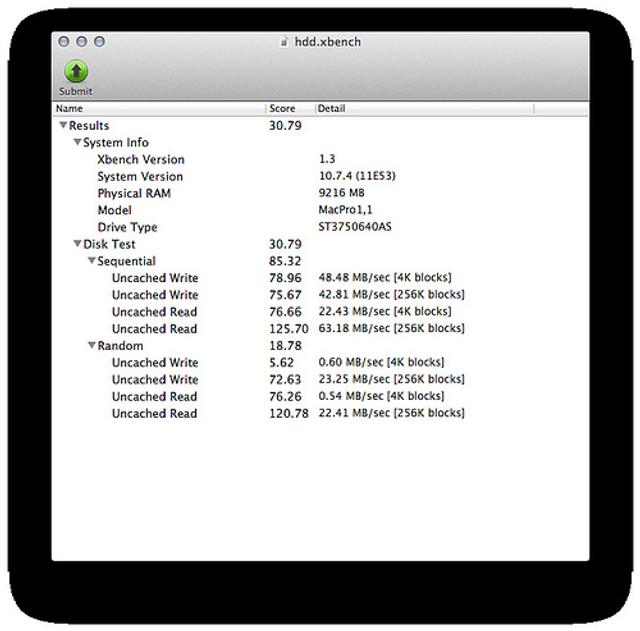Click the hdd.xbench document proxy icon
This screenshot has height=631, width=640.
284,42
